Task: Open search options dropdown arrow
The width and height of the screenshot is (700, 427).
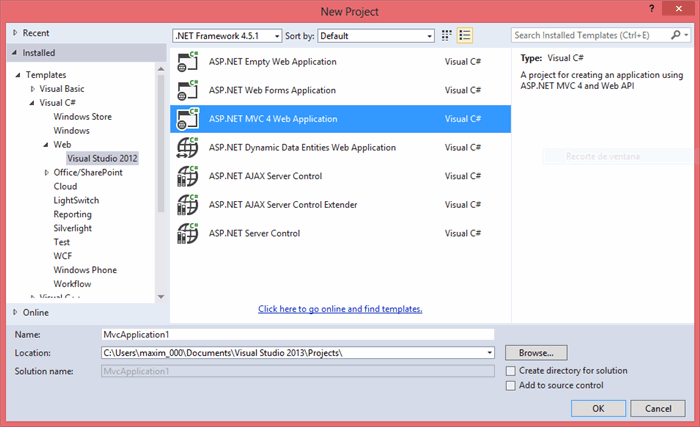Action: (686, 35)
